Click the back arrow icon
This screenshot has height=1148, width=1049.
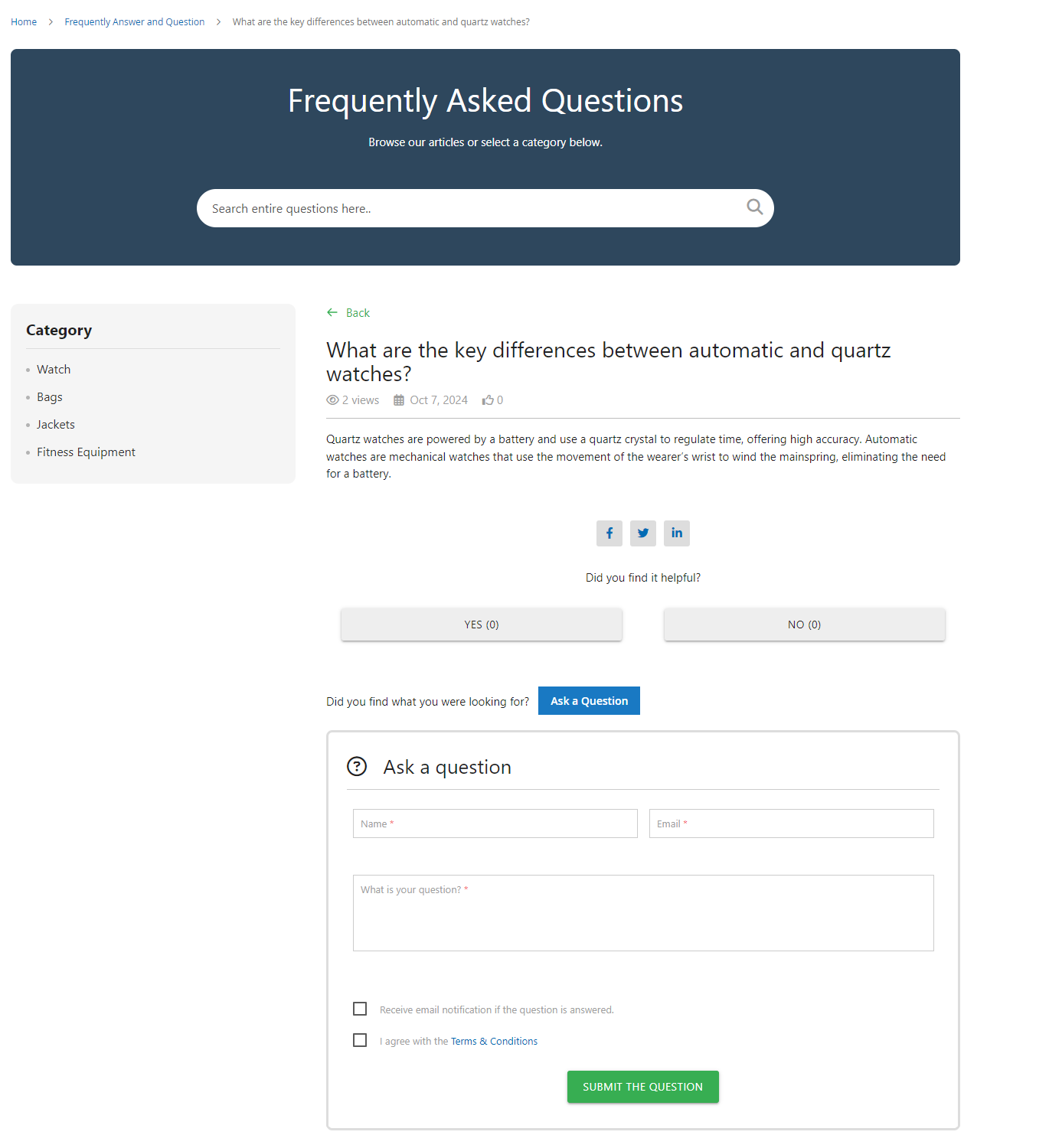[x=332, y=312]
